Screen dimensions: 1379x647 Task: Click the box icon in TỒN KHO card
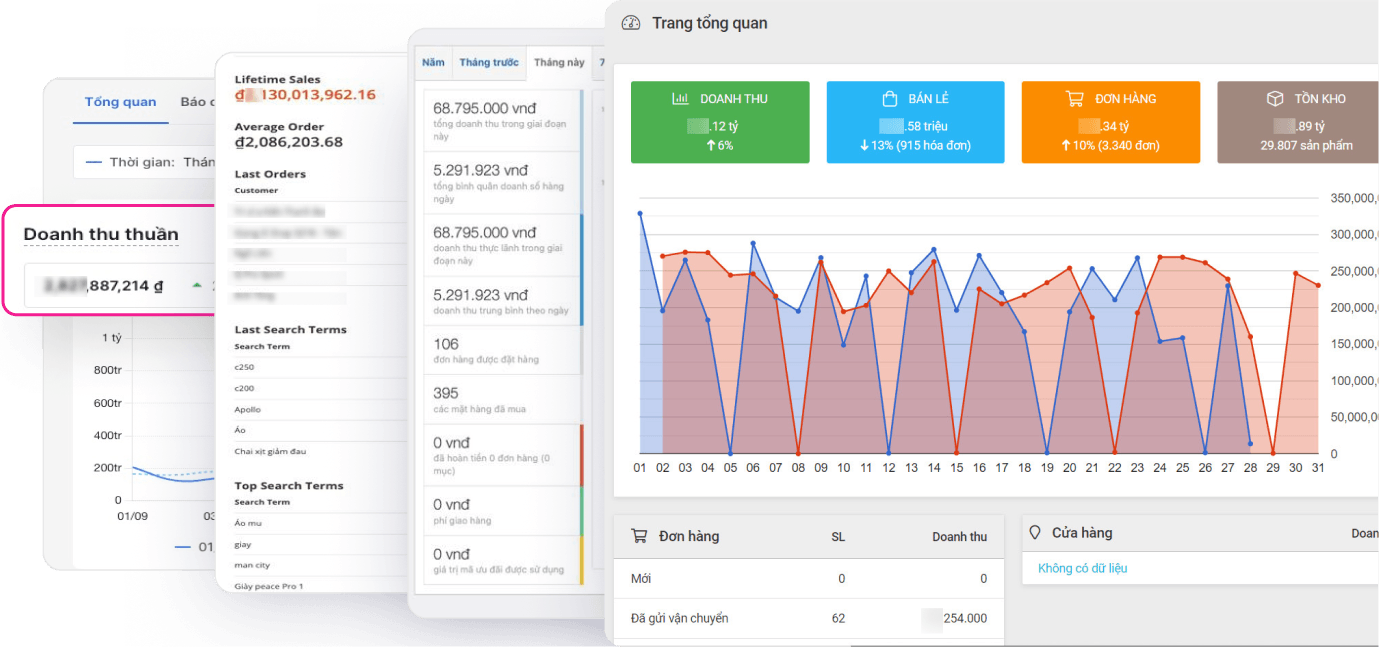1275,99
